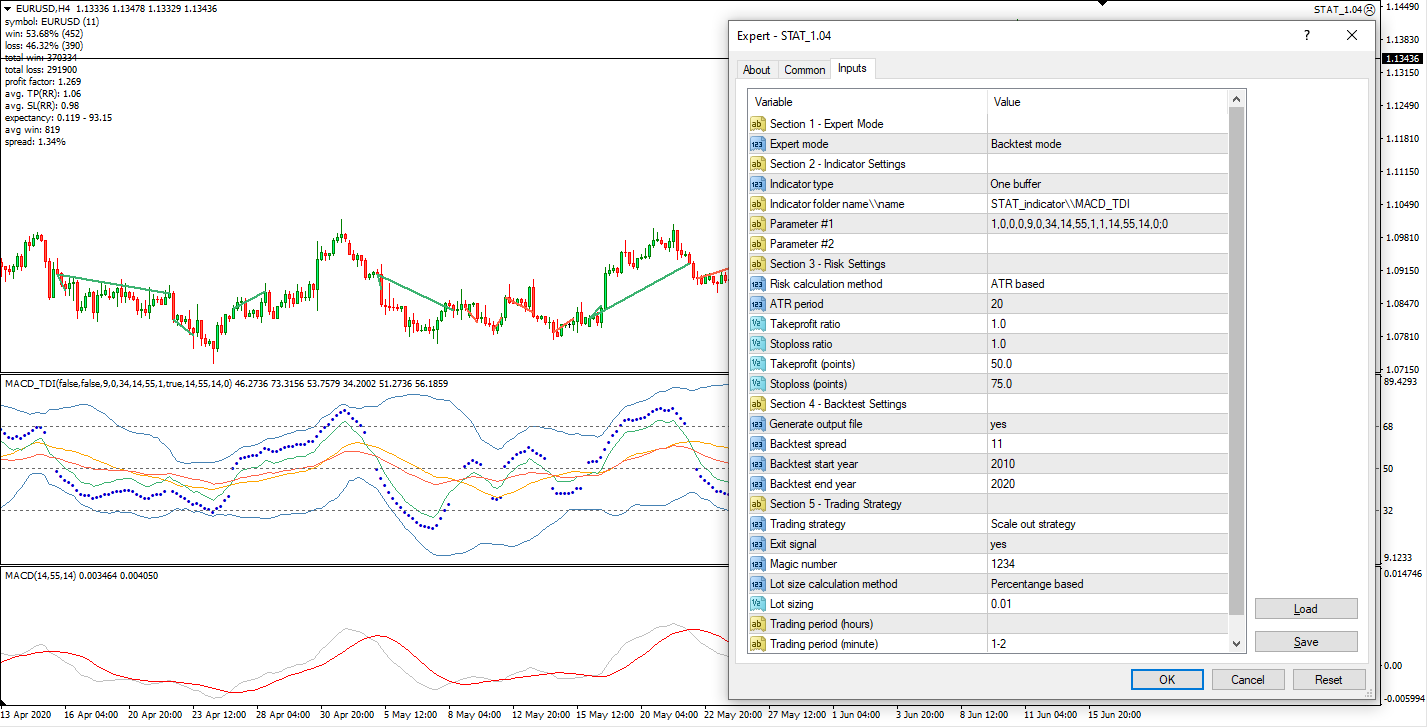Open the Trading strategy value dropdown
This screenshot has width=1427, height=727.
[x=1106, y=524]
